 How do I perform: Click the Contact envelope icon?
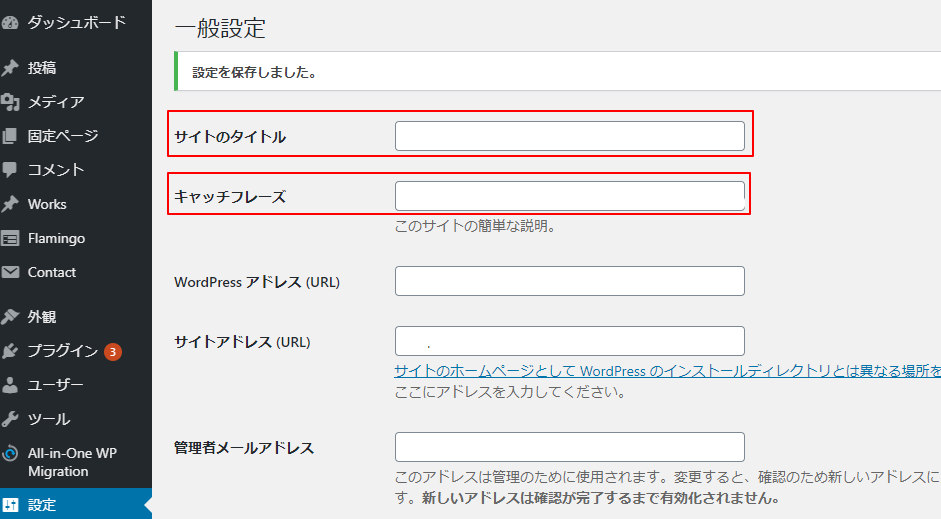coord(11,272)
